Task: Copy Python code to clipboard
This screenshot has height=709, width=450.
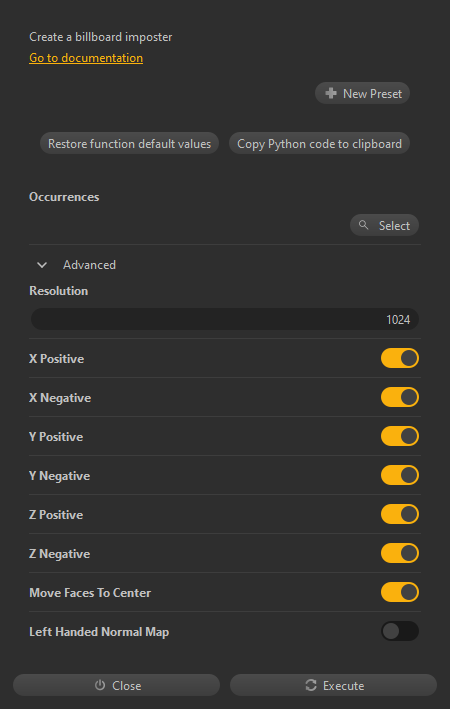Action: [x=319, y=143]
